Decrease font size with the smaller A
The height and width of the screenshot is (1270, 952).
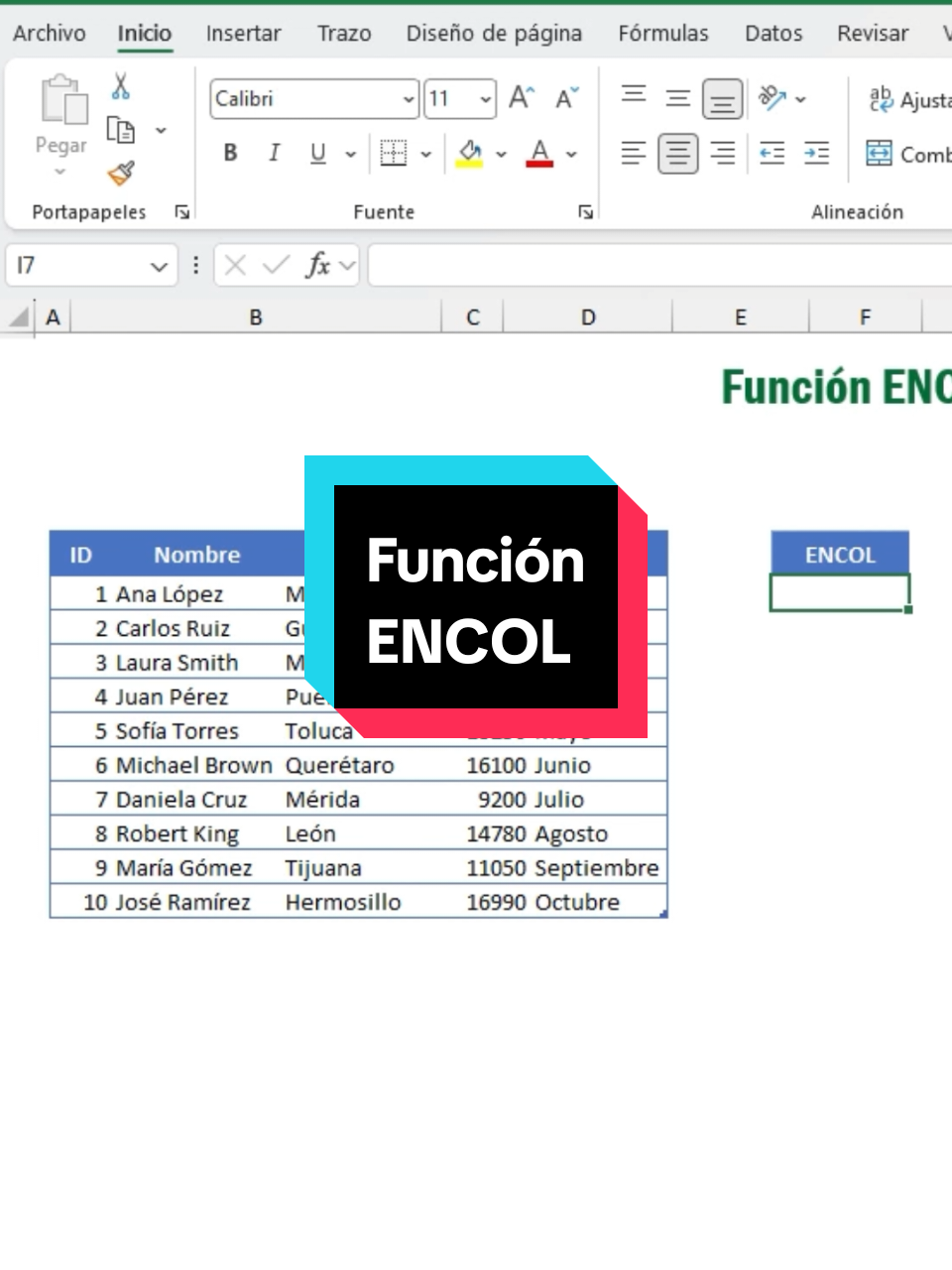(566, 98)
